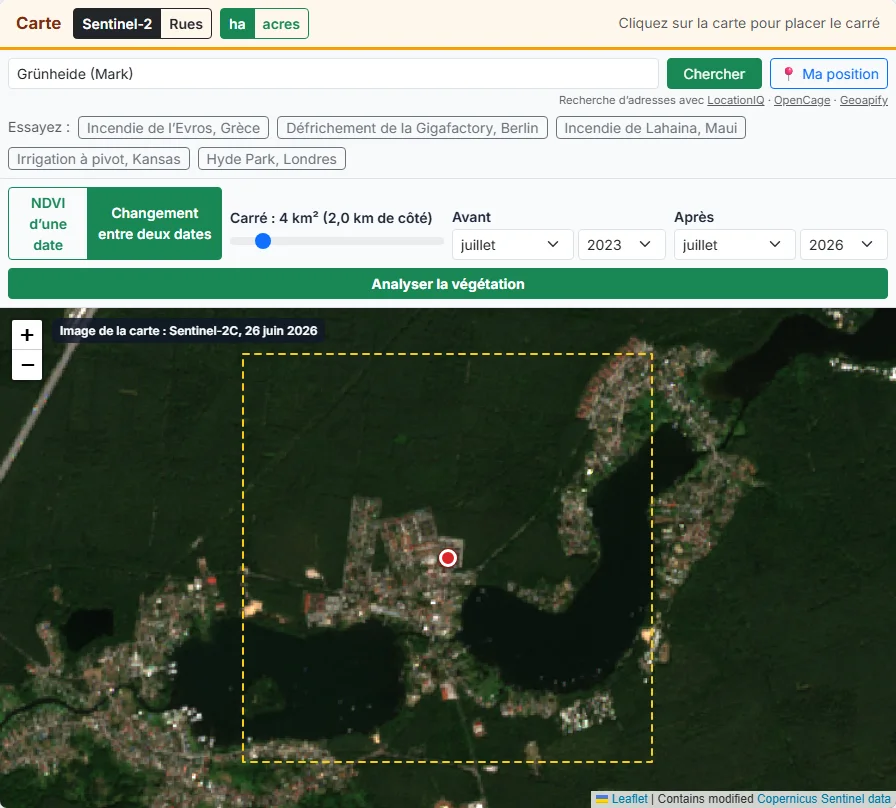This screenshot has height=808, width=896.
Task: Select acres as the area unit
Action: 281,24
